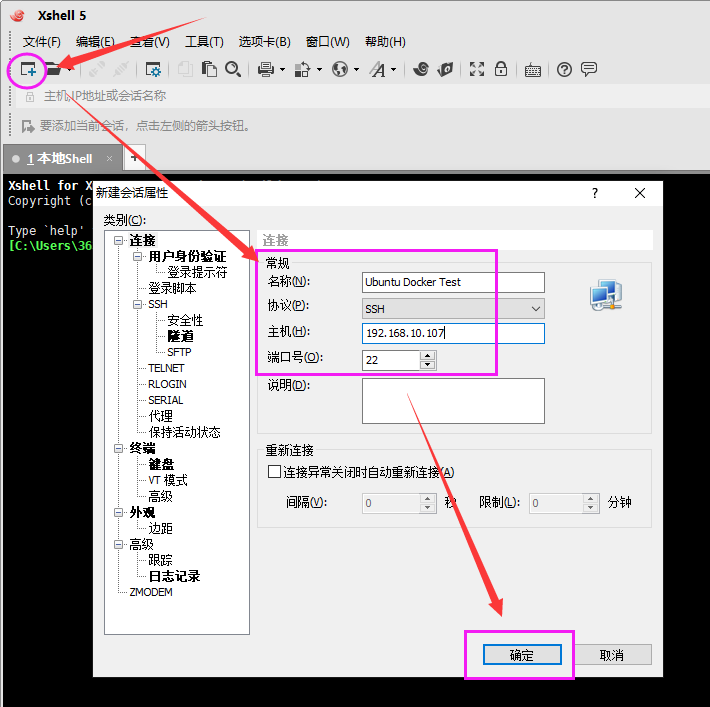Open the 编辑(E) menu

(x=95, y=42)
